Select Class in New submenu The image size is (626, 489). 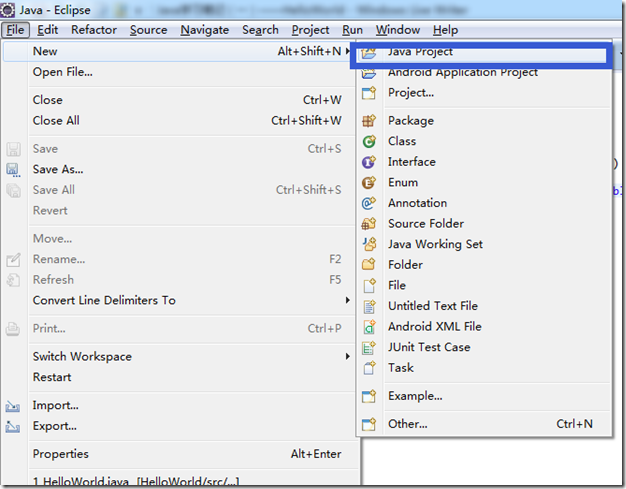tap(484, 141)
